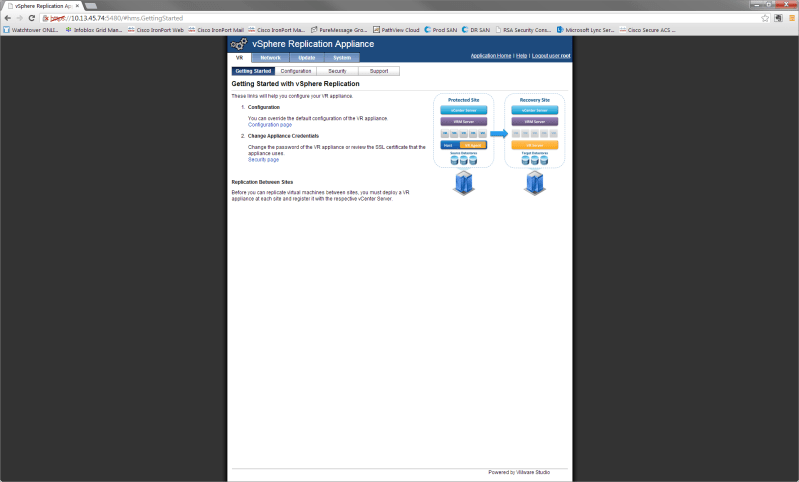Go to the Security sub-tab
This screenshot has height=482, width=799.
pos(338,71)
